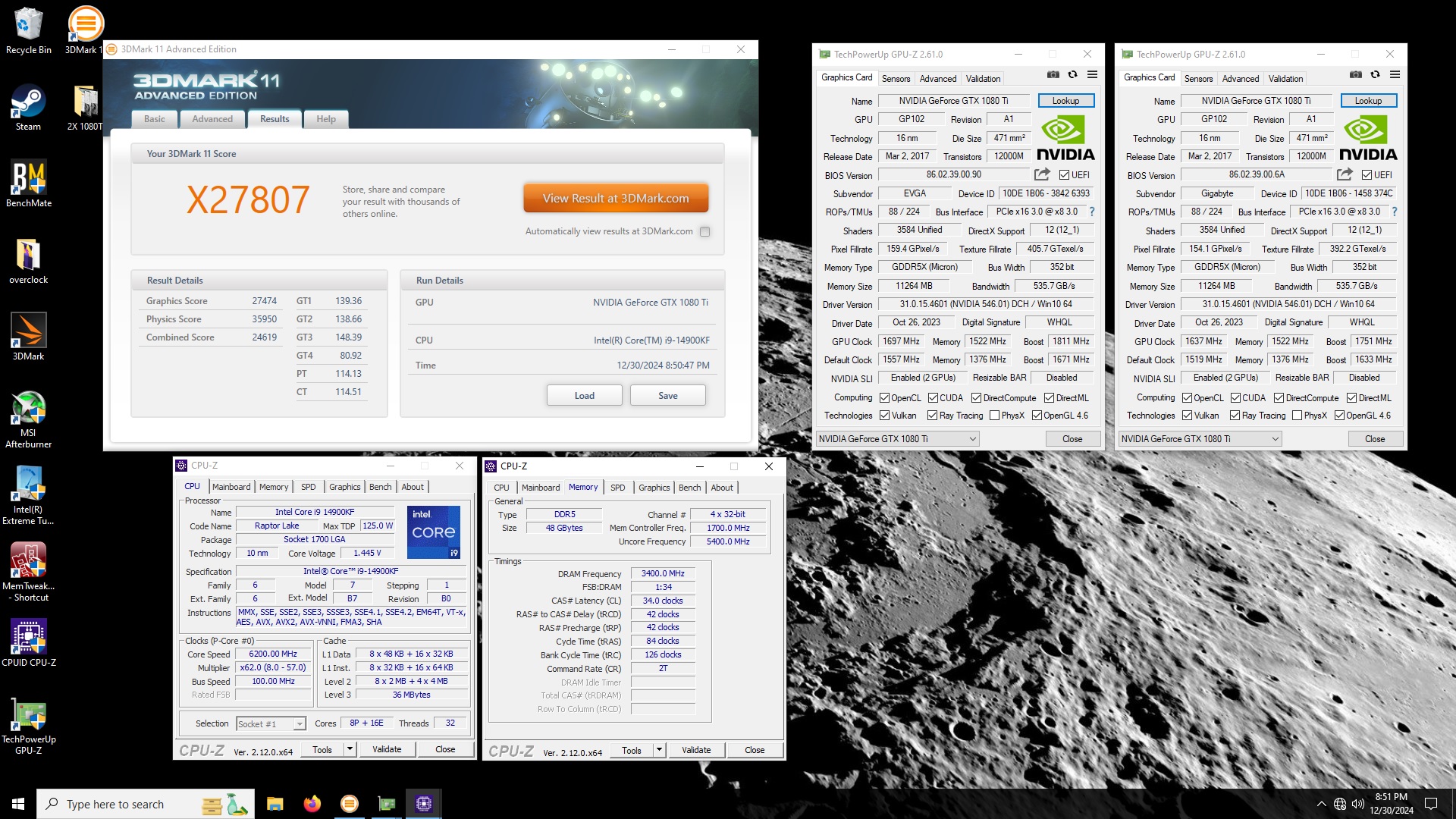Toggle CUDA checkbox in left GPU-Z
This screenshot has width=1456, height=819.
(x=933, y=398)
